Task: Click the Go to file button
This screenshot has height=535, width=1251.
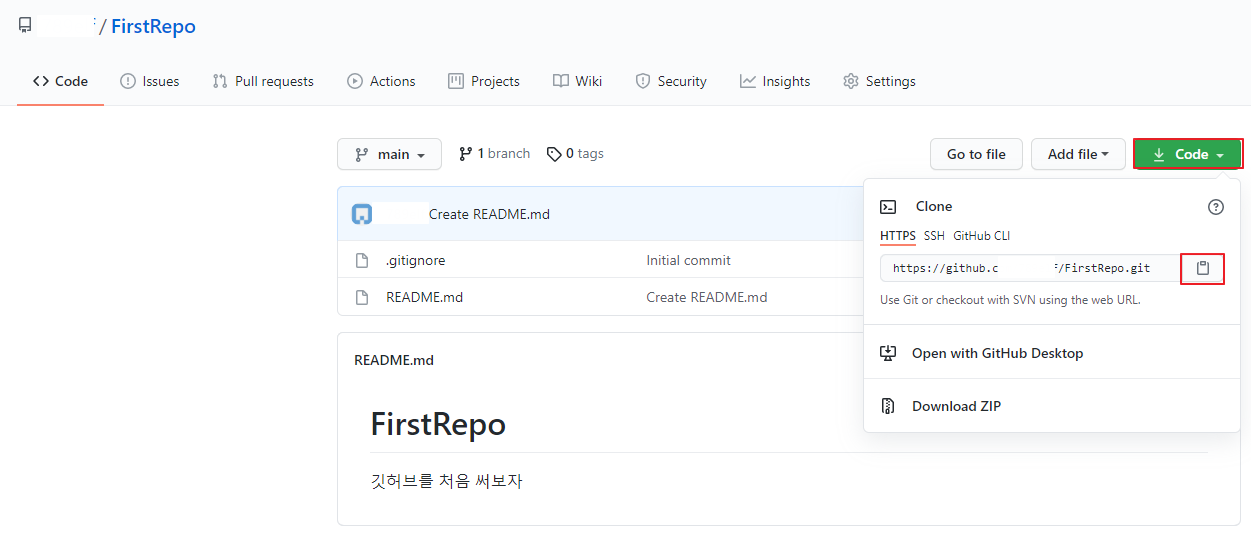Action: (x=976, y=154)
